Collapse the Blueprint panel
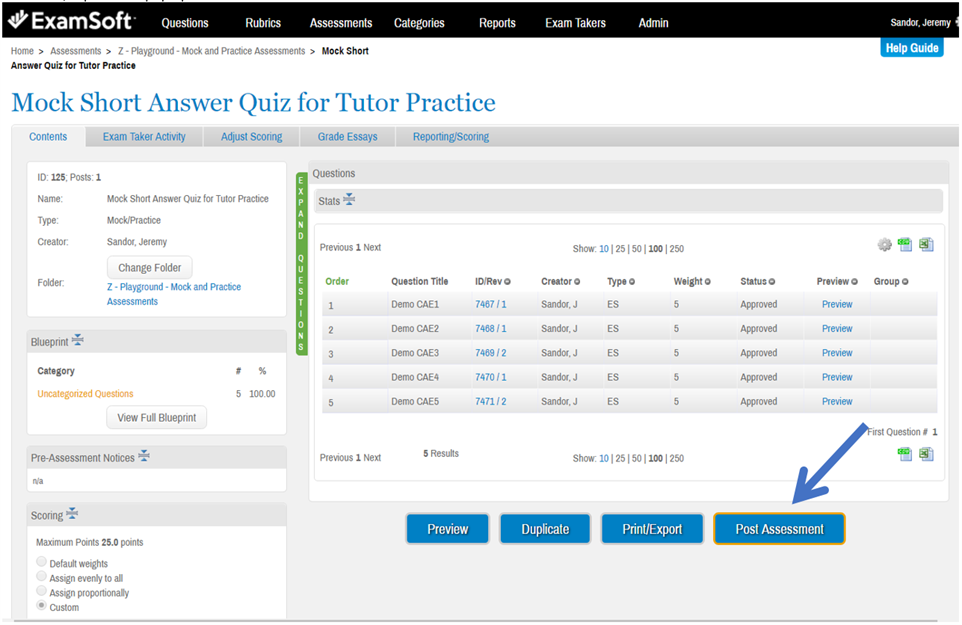962x625 pixels. 77,340
